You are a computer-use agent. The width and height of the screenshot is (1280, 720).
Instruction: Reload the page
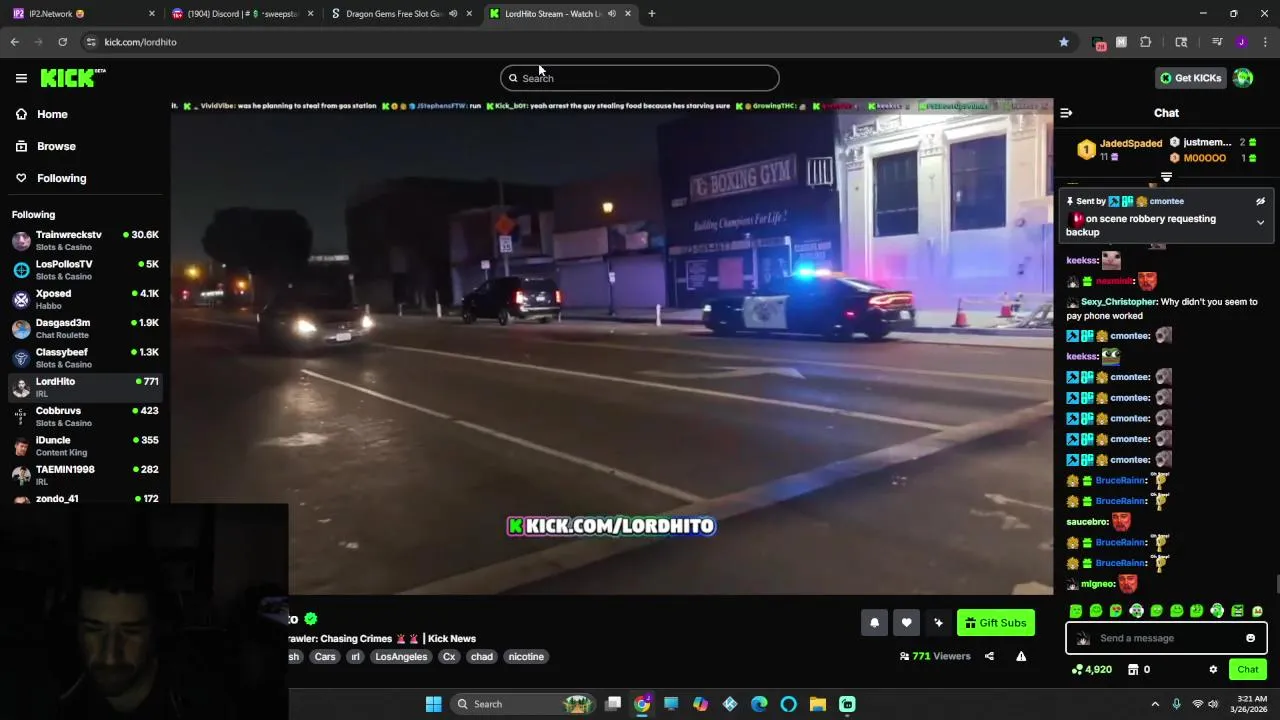62,42
